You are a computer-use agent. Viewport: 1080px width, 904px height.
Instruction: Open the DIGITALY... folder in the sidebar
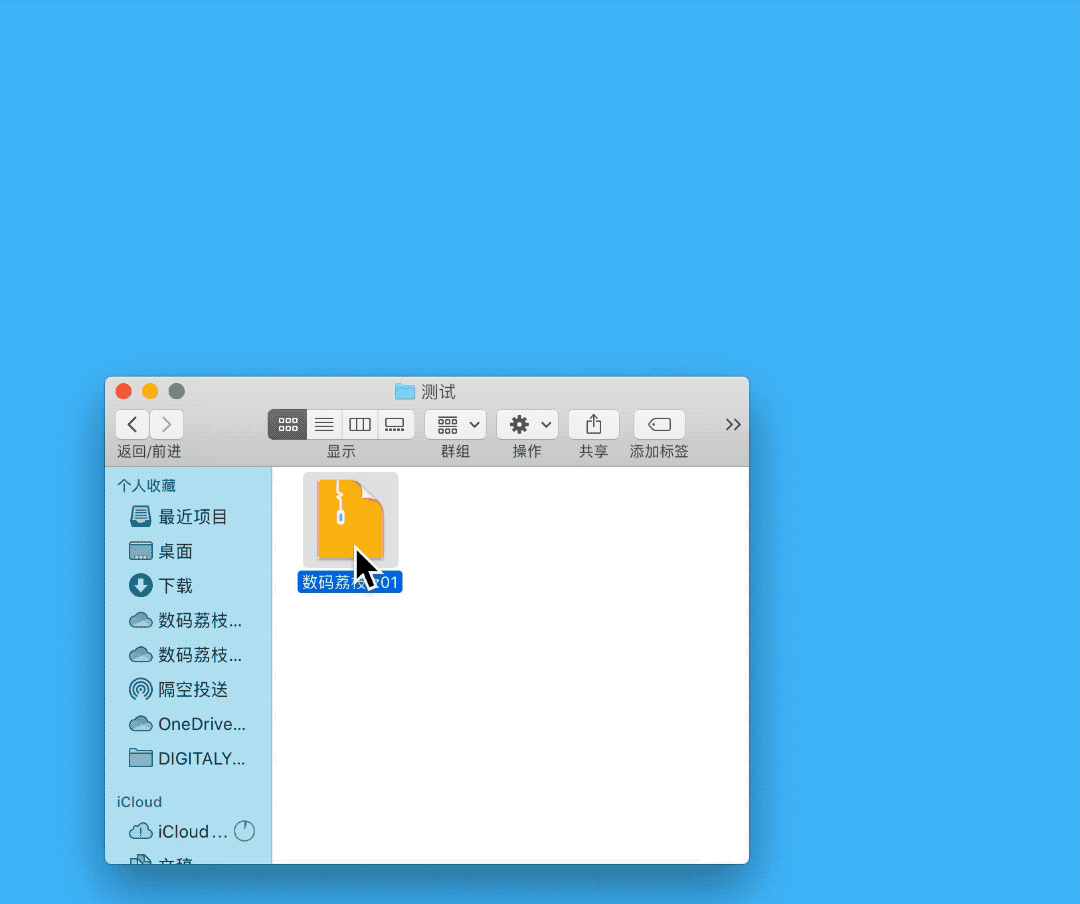click(x=200, y=759)
